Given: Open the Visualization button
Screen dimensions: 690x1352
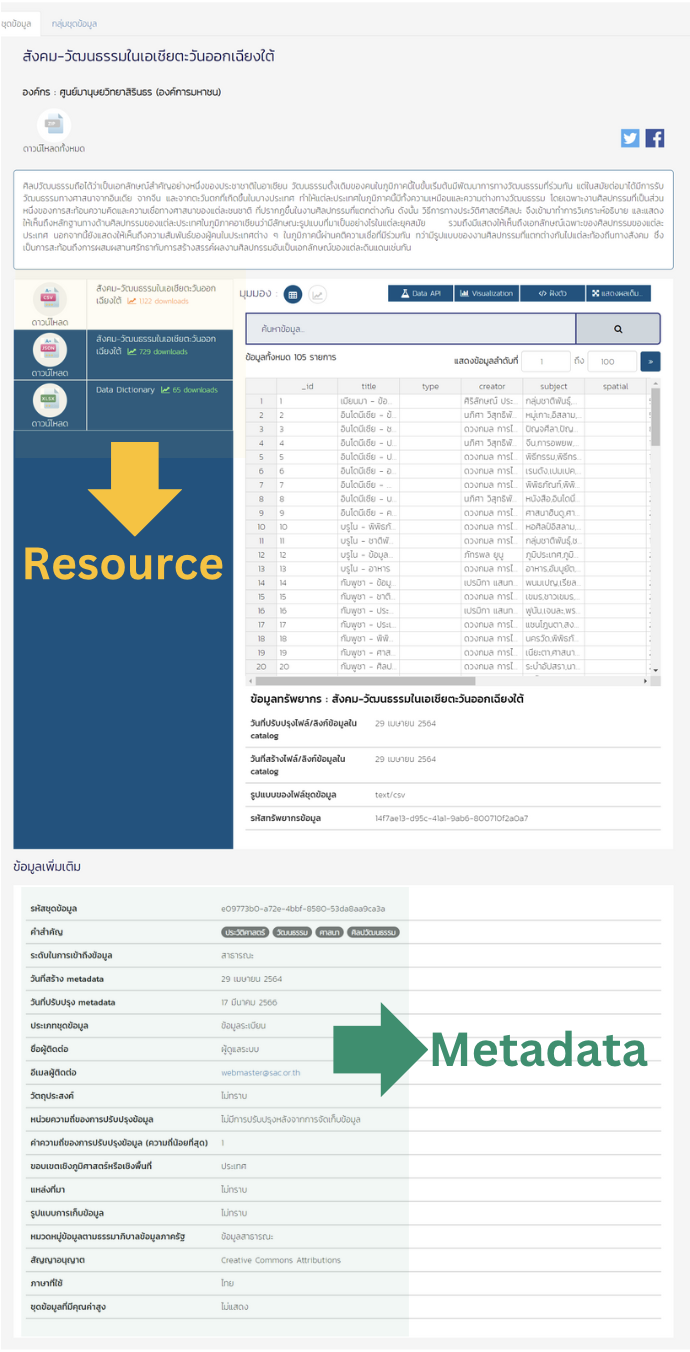Looking at the screenshot, I should (x=486, y=293).
